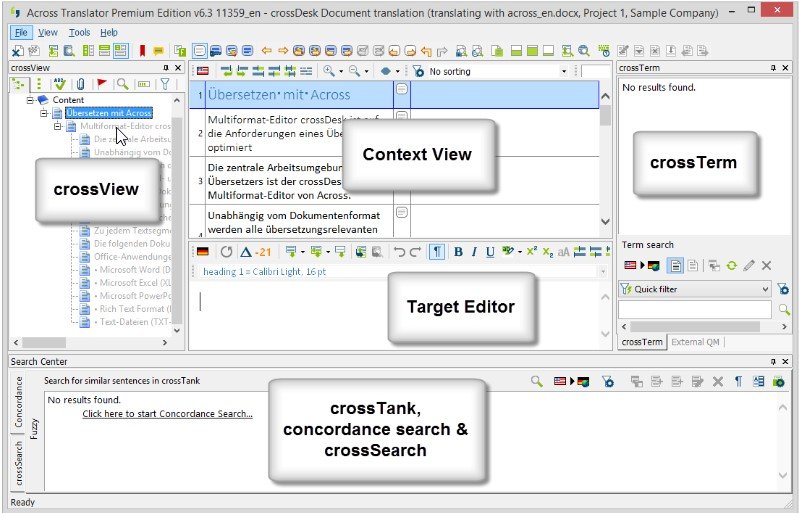This screenshot has width=799, height=513.
Task: Click magnifier icon in Search Center toolbar
Action: coord(537,381)
